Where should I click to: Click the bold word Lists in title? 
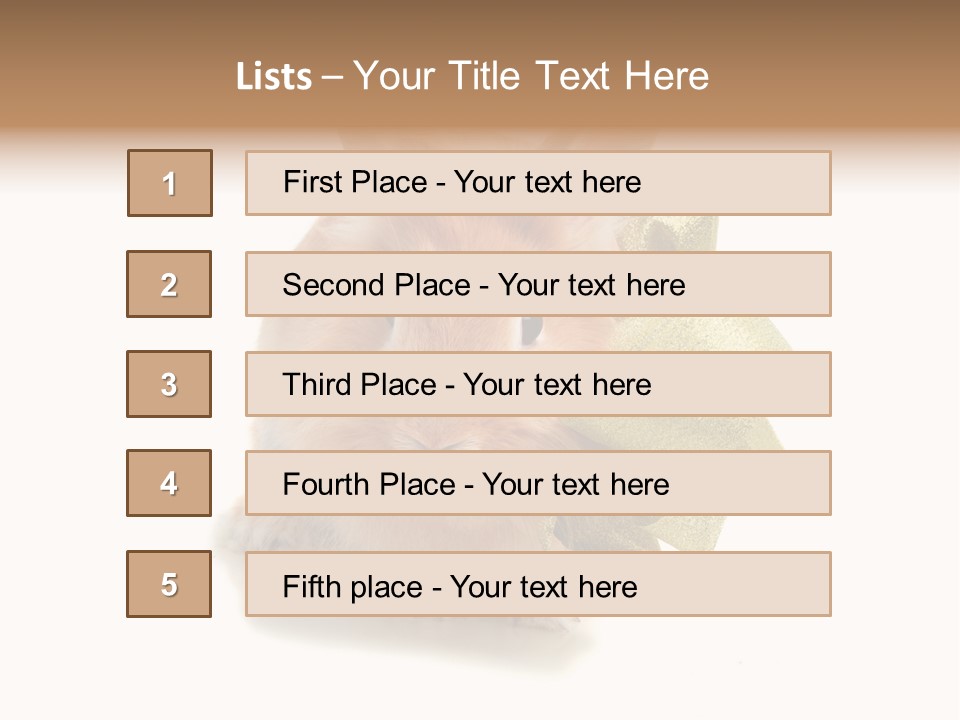[274, 76]
